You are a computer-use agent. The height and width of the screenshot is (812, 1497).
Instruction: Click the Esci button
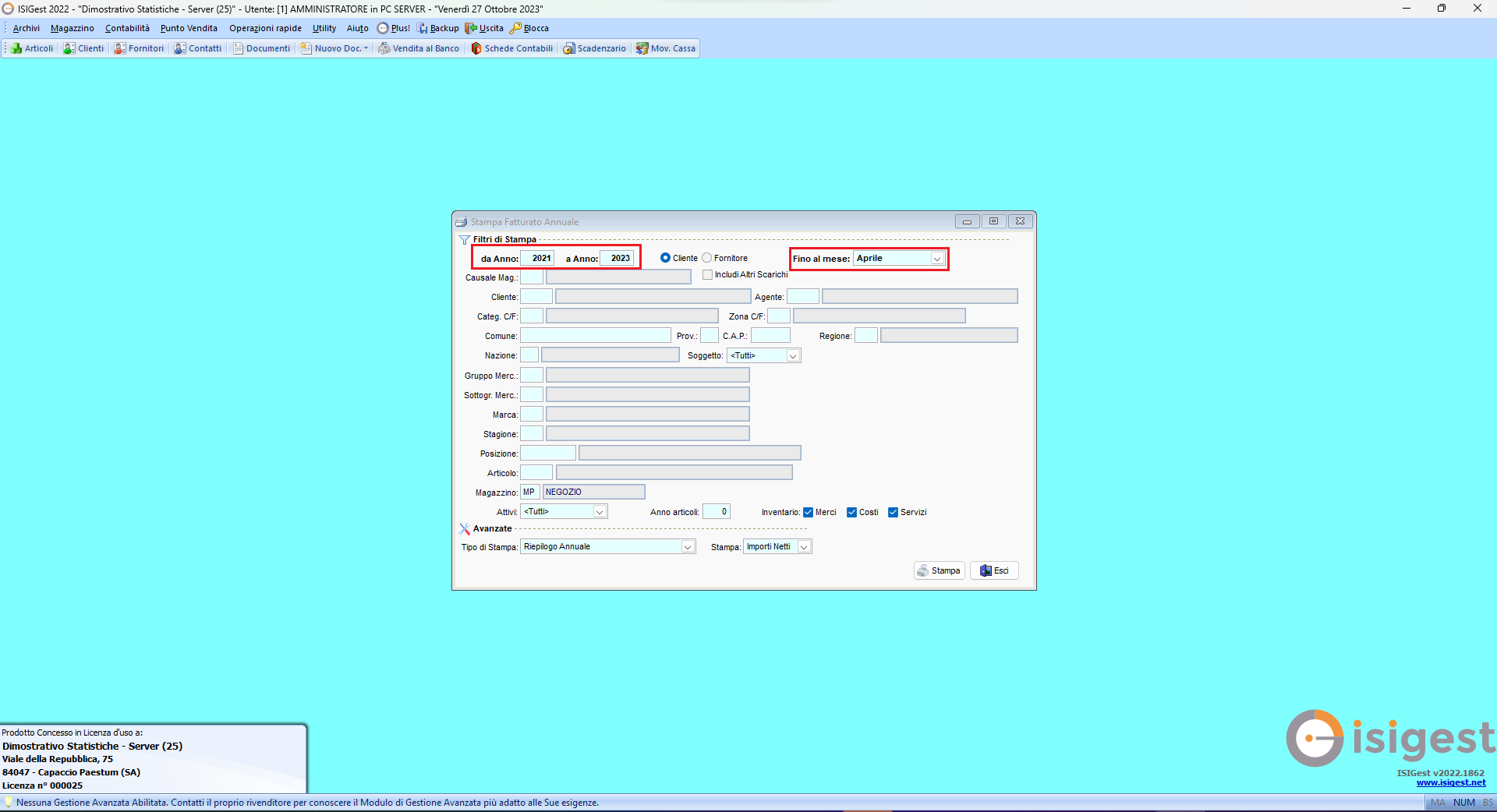[x=994, y=570]
